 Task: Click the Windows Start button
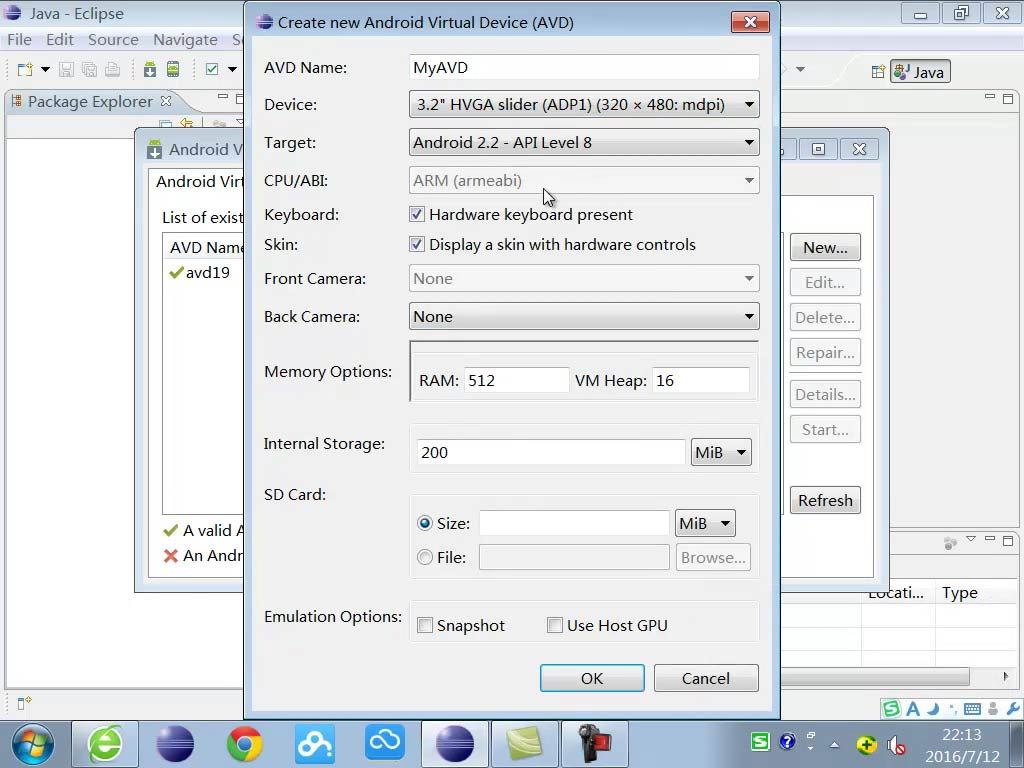click(33, 744)
